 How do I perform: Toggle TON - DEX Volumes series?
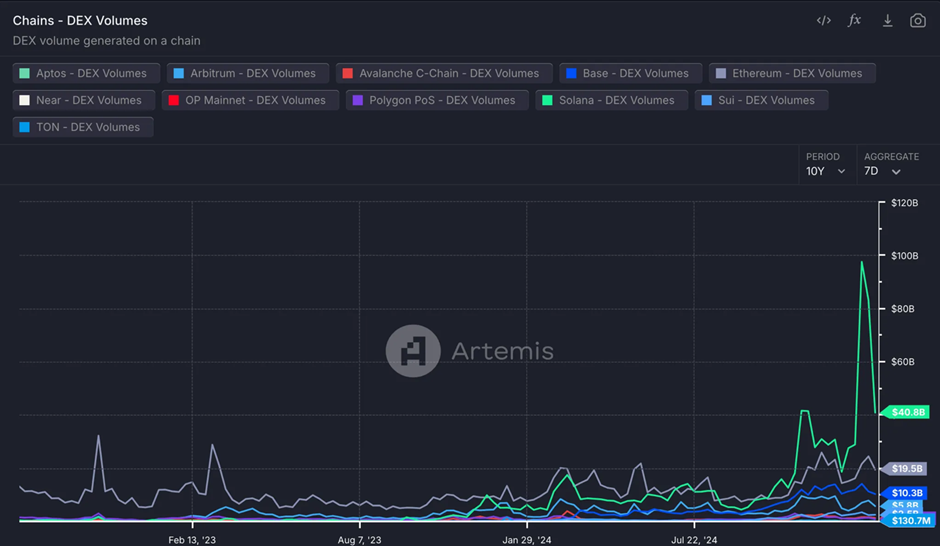(83, 127)
